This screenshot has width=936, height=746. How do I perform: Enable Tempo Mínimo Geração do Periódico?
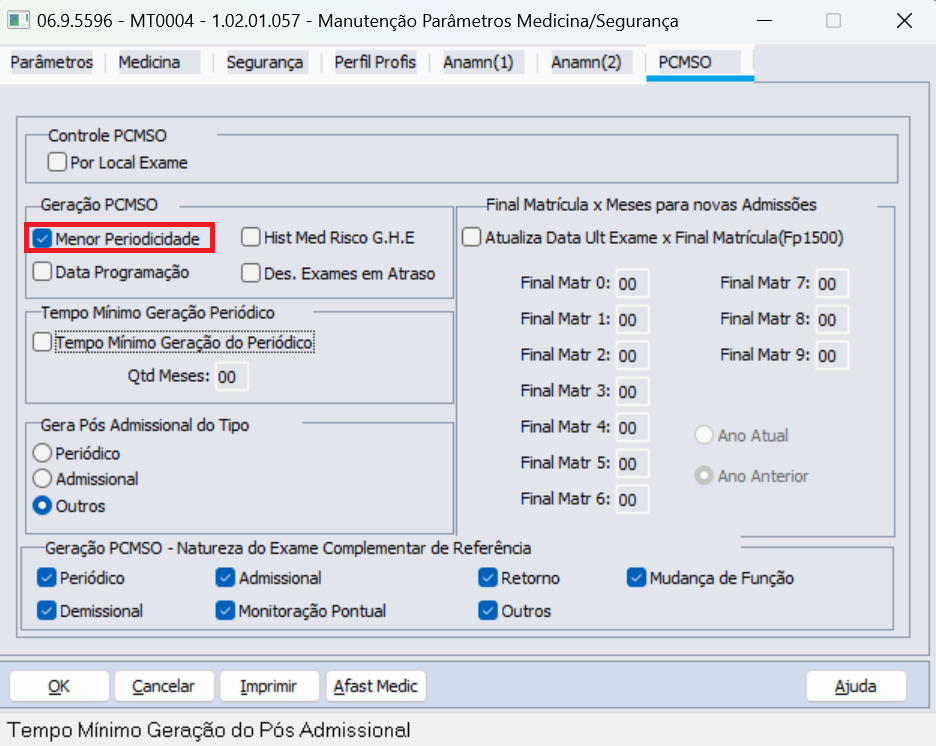pyautogui.click(x=42, y=342)
